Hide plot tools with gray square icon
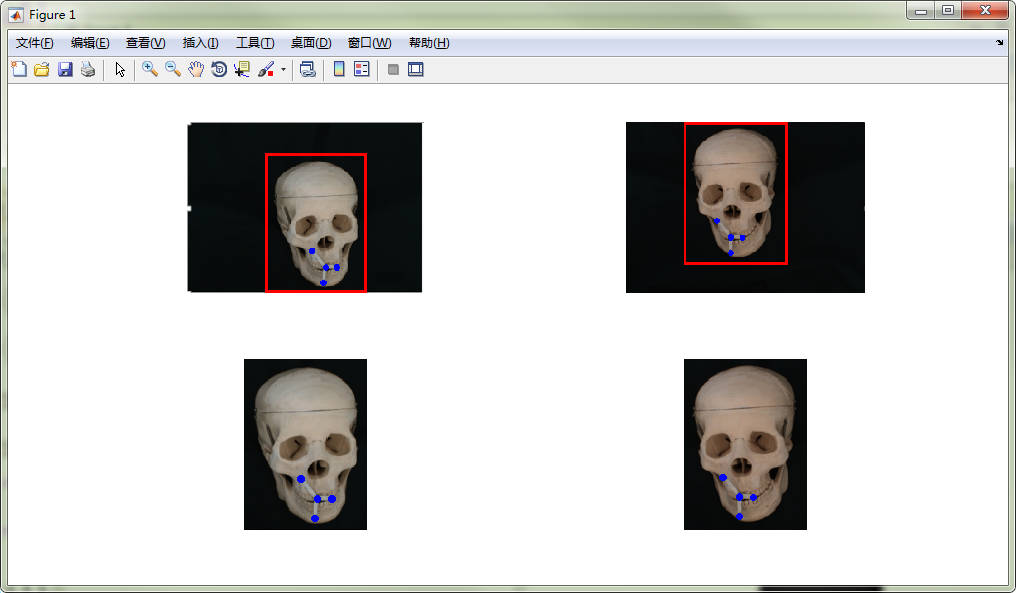The width and height of the screenshot is (1016, 593). (x=393, y=69)
